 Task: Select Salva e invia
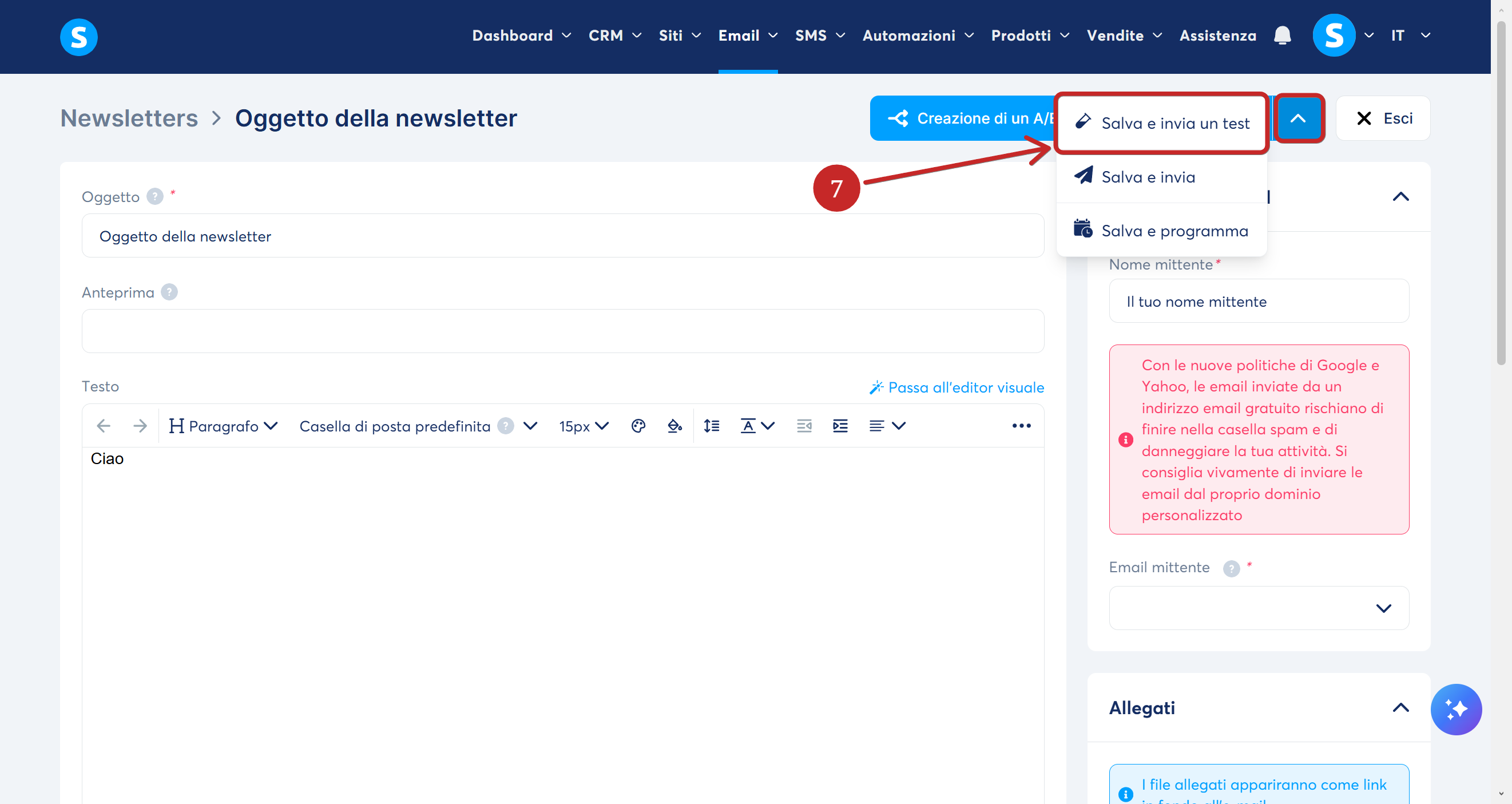[x=1161, y=176]
